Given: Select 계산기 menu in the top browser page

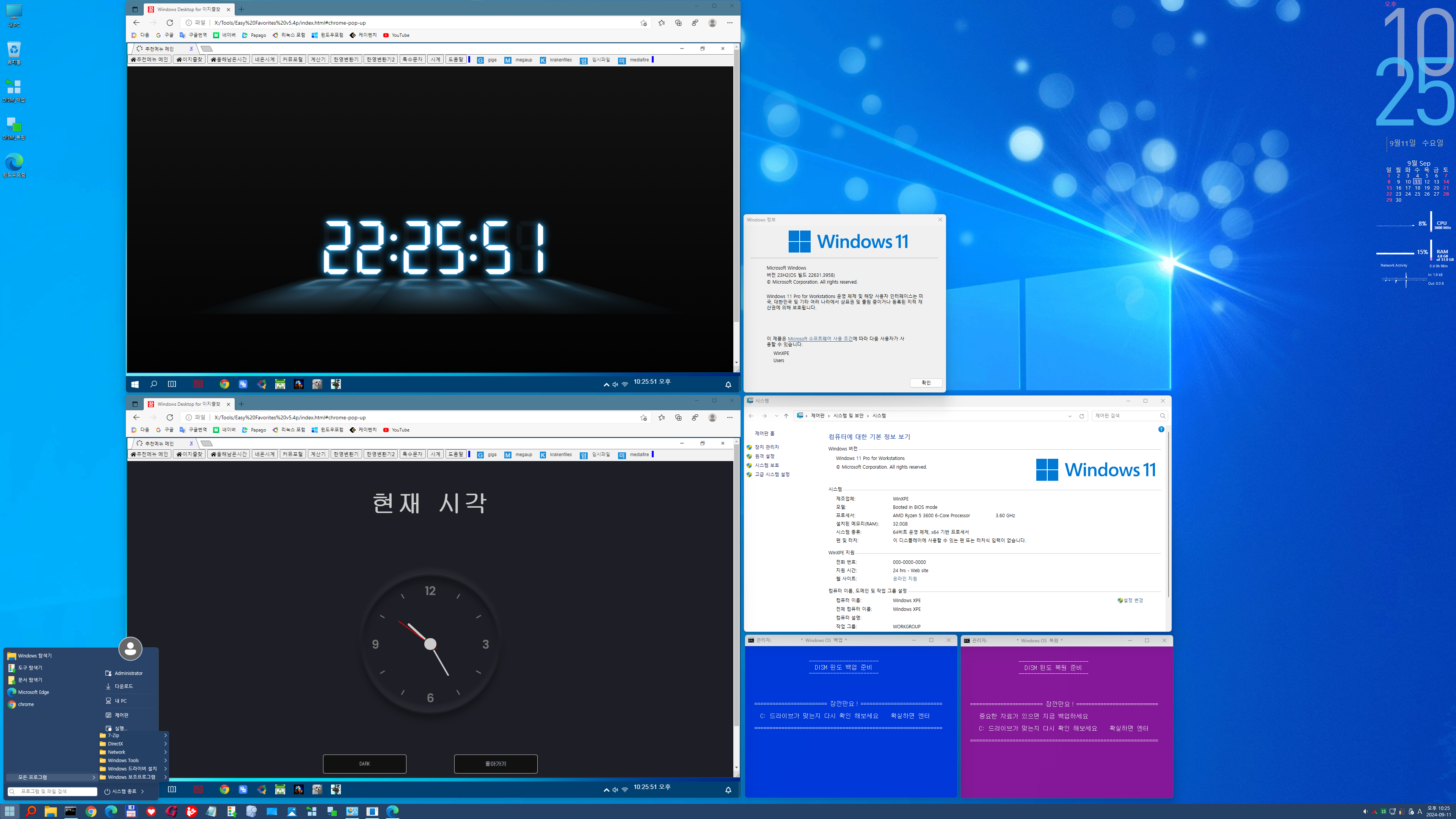Looking at the screenshot, I should click(x=318, y=60).
